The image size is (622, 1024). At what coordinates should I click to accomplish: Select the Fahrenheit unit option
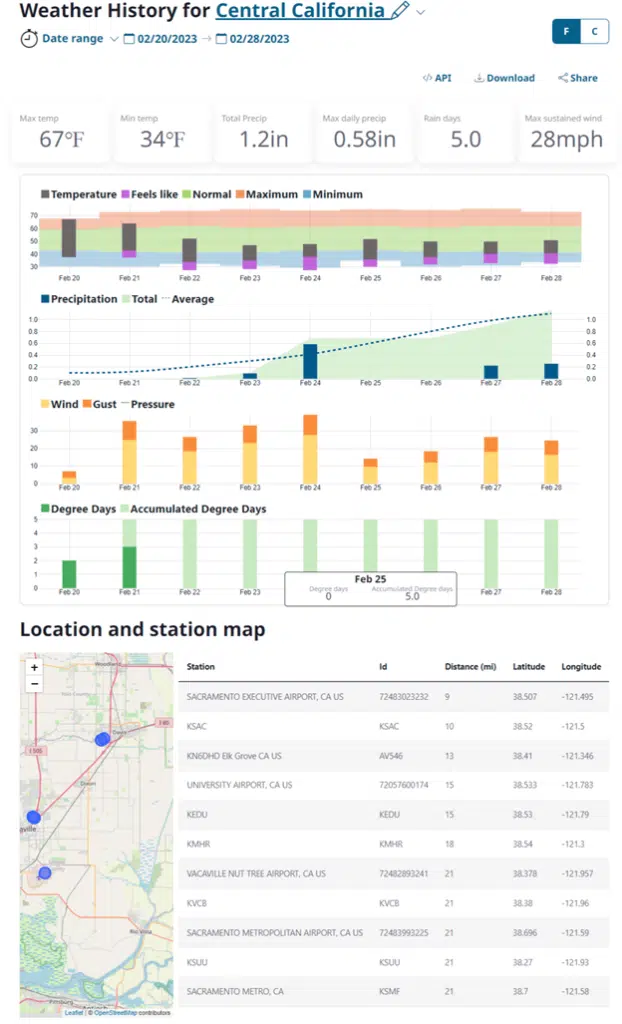click(567, 31)
